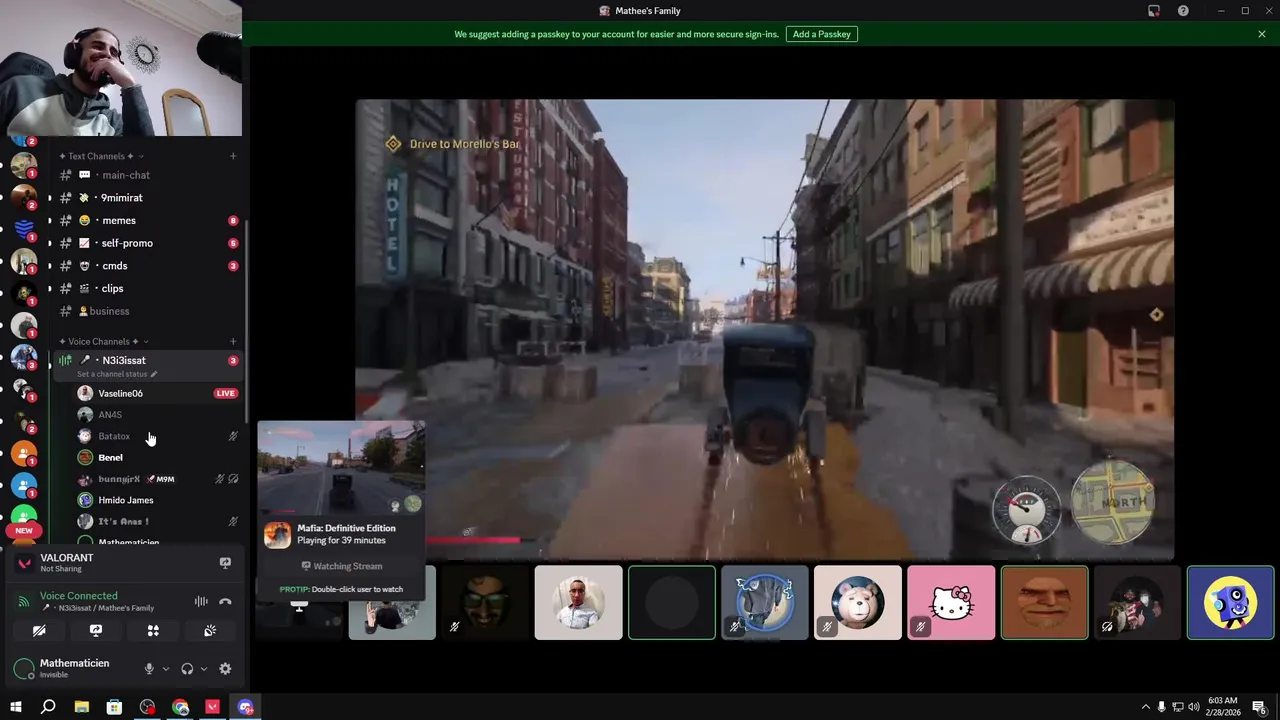Open system tray volume icon

tap(1194, 707)
